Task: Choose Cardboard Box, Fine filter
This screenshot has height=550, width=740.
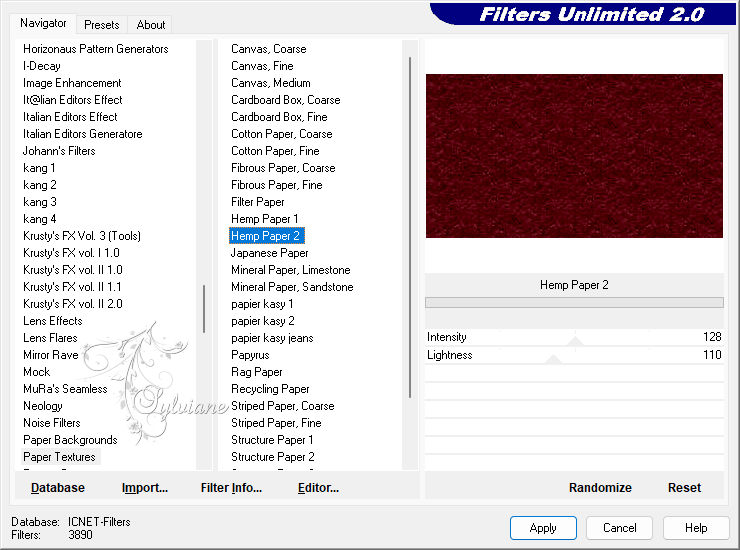Action: [279, 117]
